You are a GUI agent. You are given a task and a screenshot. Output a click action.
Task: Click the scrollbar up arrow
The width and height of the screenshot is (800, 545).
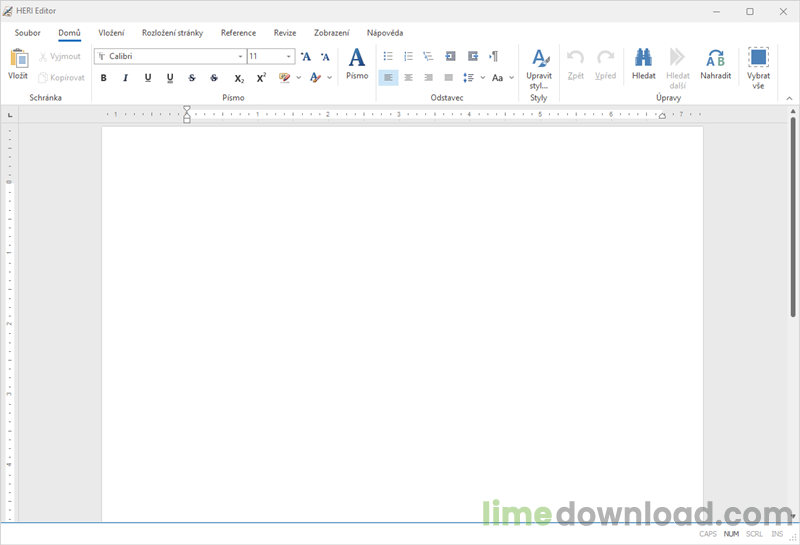793,111
